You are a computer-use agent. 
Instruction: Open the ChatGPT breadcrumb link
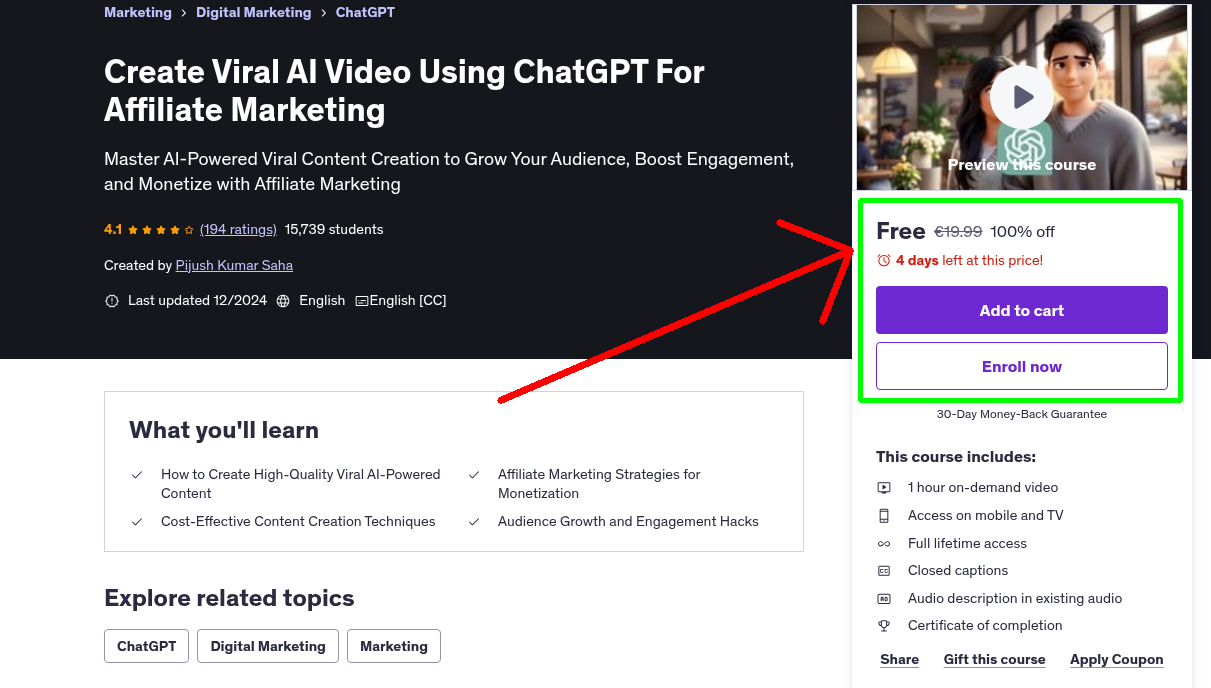tap(365, 13)
